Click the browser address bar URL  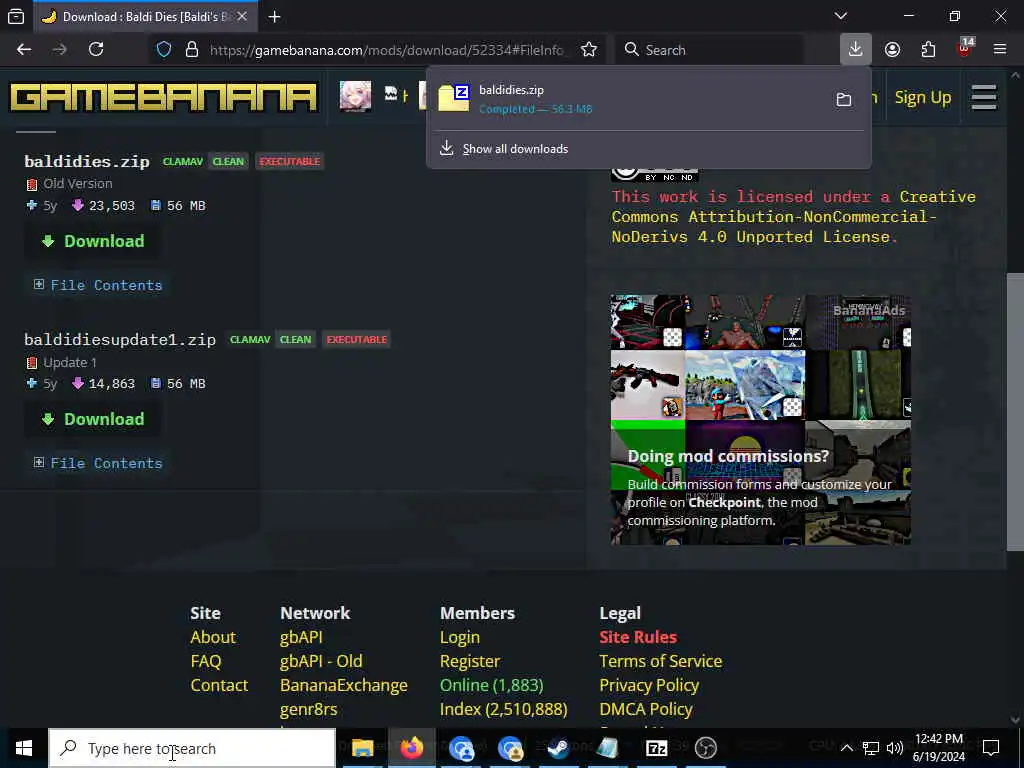pos(387,50)
